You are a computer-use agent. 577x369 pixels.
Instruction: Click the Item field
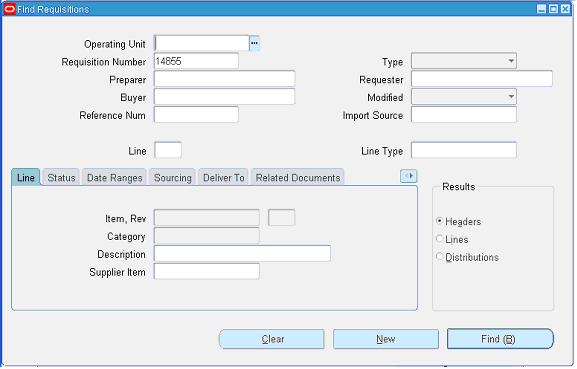click(x=207, y=218)
